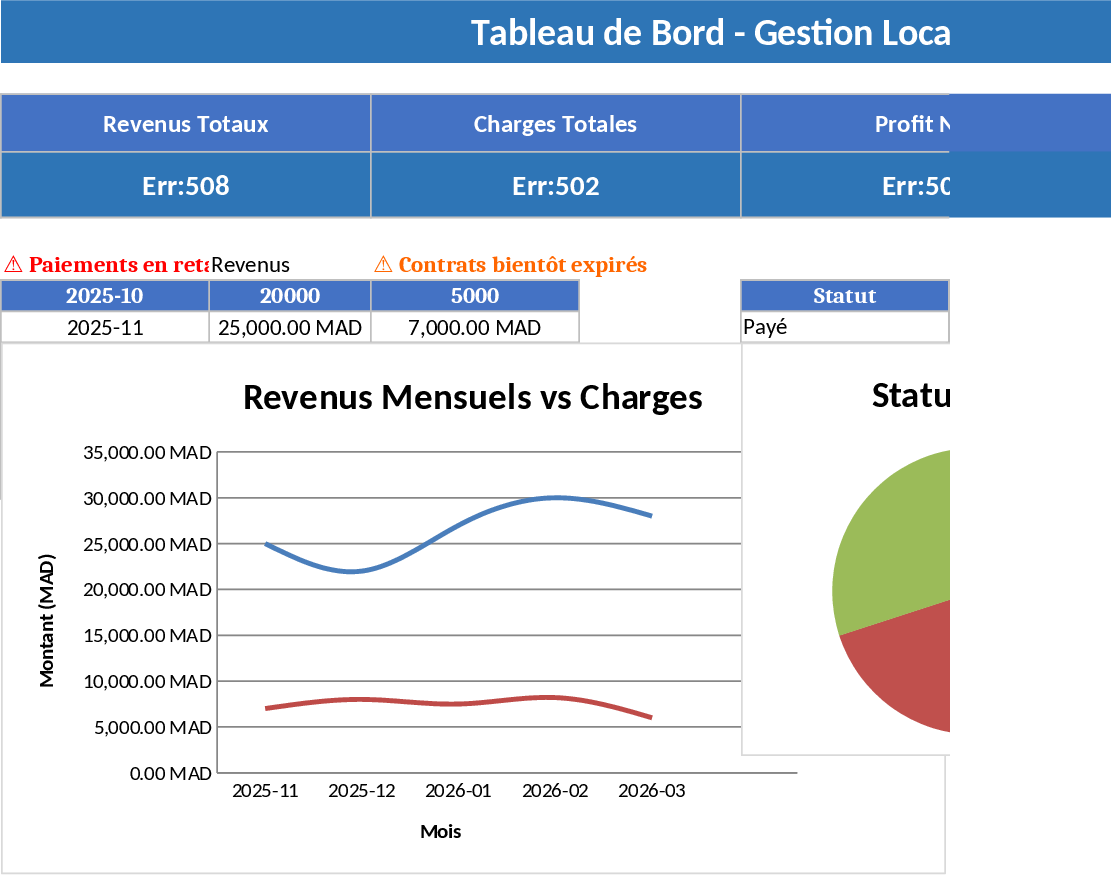This screenshot has width=1111, height=875.
Task: Click the Contrats bientôt expirés heading
Action: click(x=522, y=265)
